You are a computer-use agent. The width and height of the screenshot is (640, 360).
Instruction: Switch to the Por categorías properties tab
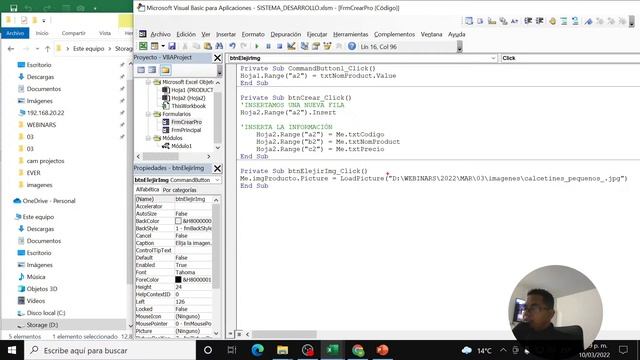(x=180, y=190)
